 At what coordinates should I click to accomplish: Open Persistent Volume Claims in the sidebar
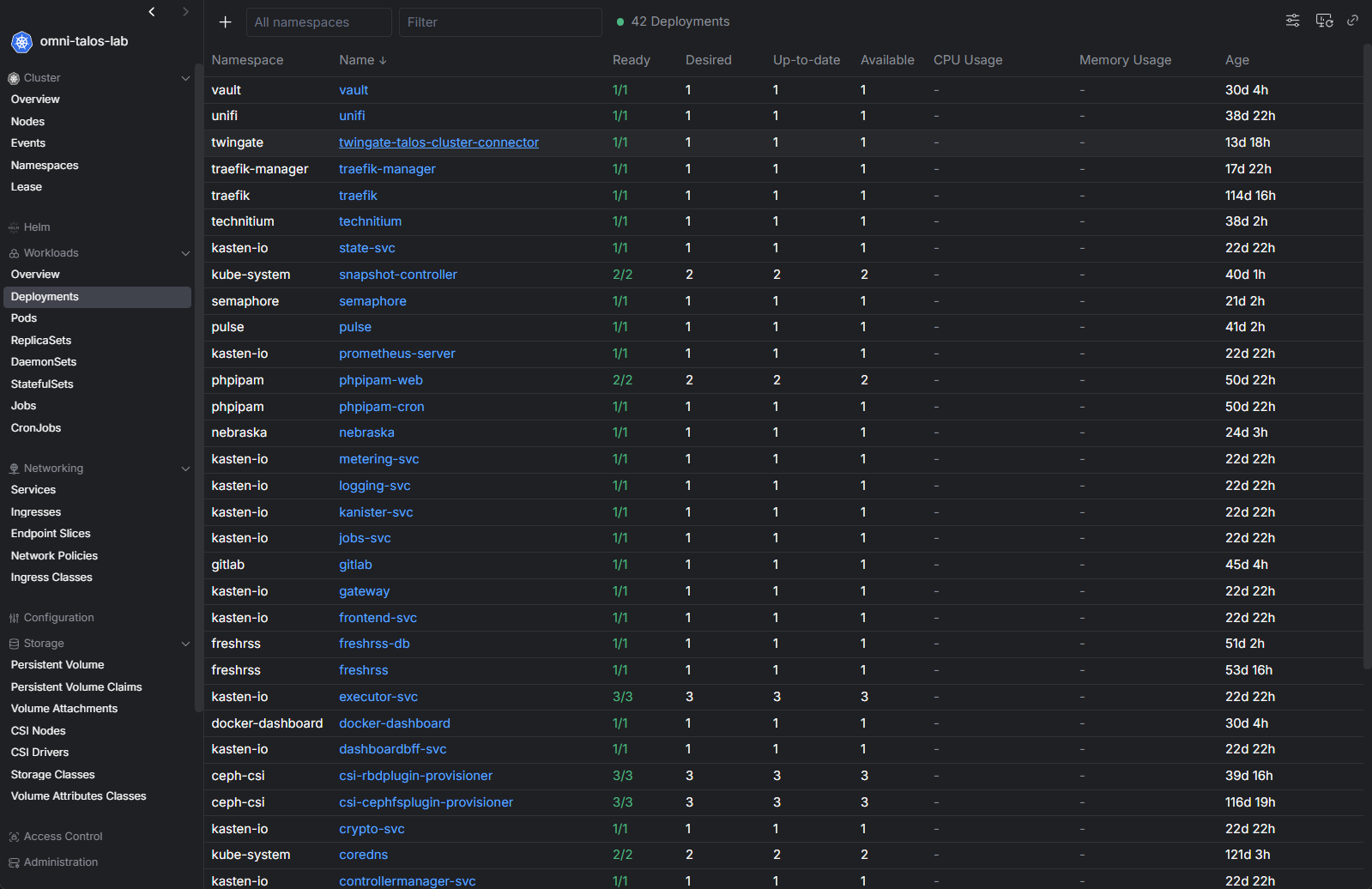tap(76, 687)
